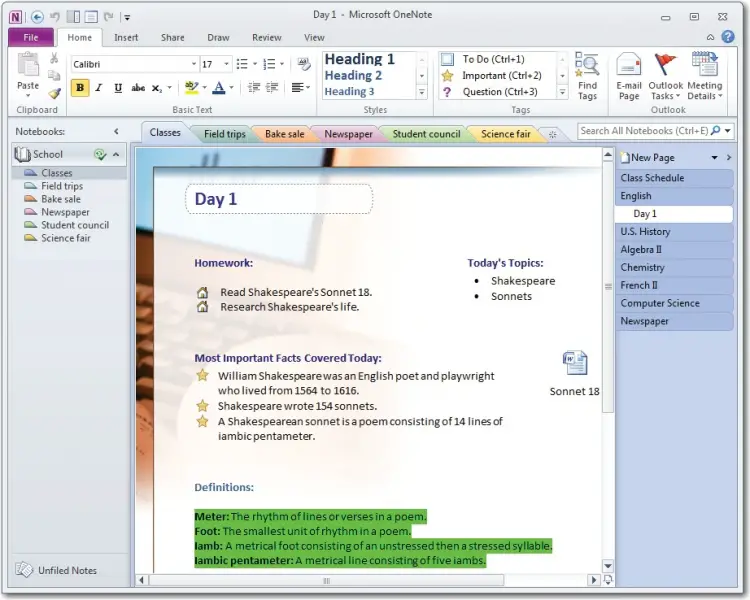750x600 pixels.
Task: Switch to the Insert ribbon tab
Action: tap(126, 37)
